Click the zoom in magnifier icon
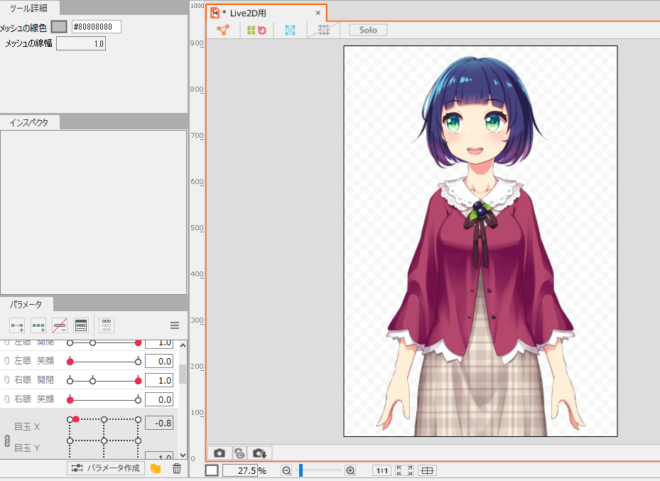 (x=350, y=470)
